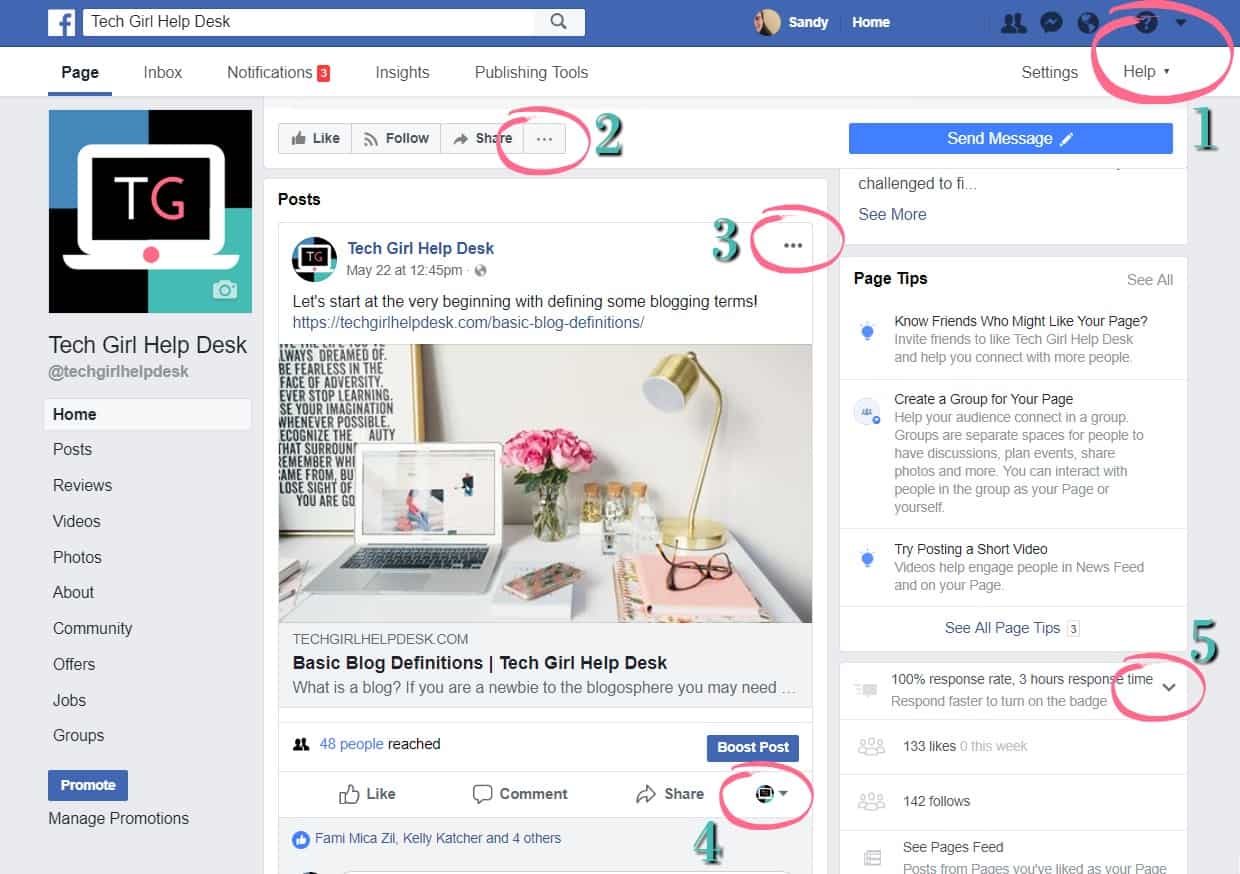The image size is (1240, 874).
Task: Open Sandy's profile avatar
Action: click(x=767, y=22)
